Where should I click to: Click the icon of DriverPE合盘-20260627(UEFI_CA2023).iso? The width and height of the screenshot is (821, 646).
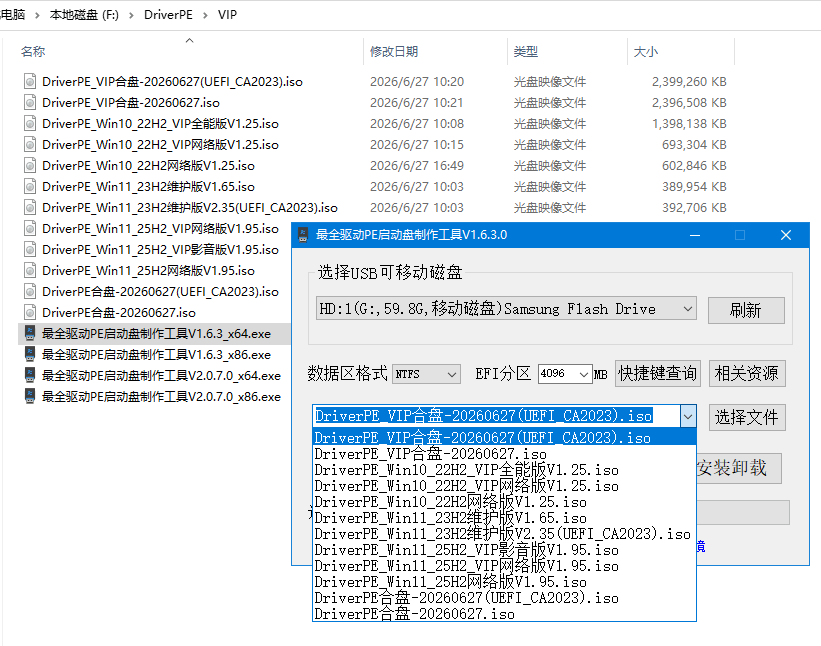pos(30,291)
